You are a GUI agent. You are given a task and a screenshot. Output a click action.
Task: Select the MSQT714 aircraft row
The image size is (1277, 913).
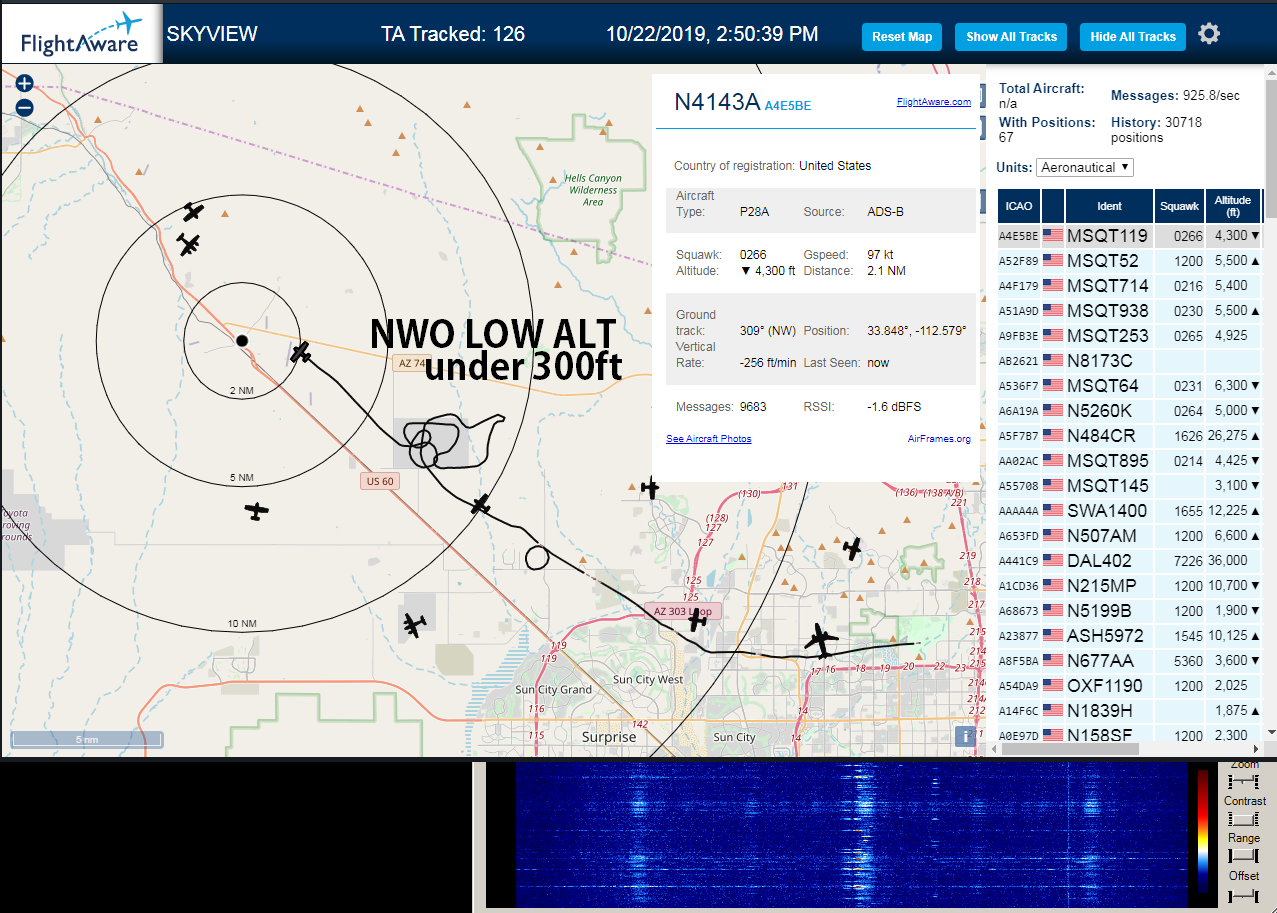coord(1130,286)
